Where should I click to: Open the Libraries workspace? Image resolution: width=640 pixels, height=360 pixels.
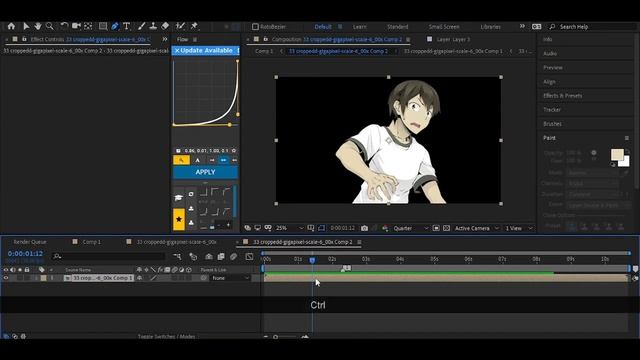coord(490,27)
